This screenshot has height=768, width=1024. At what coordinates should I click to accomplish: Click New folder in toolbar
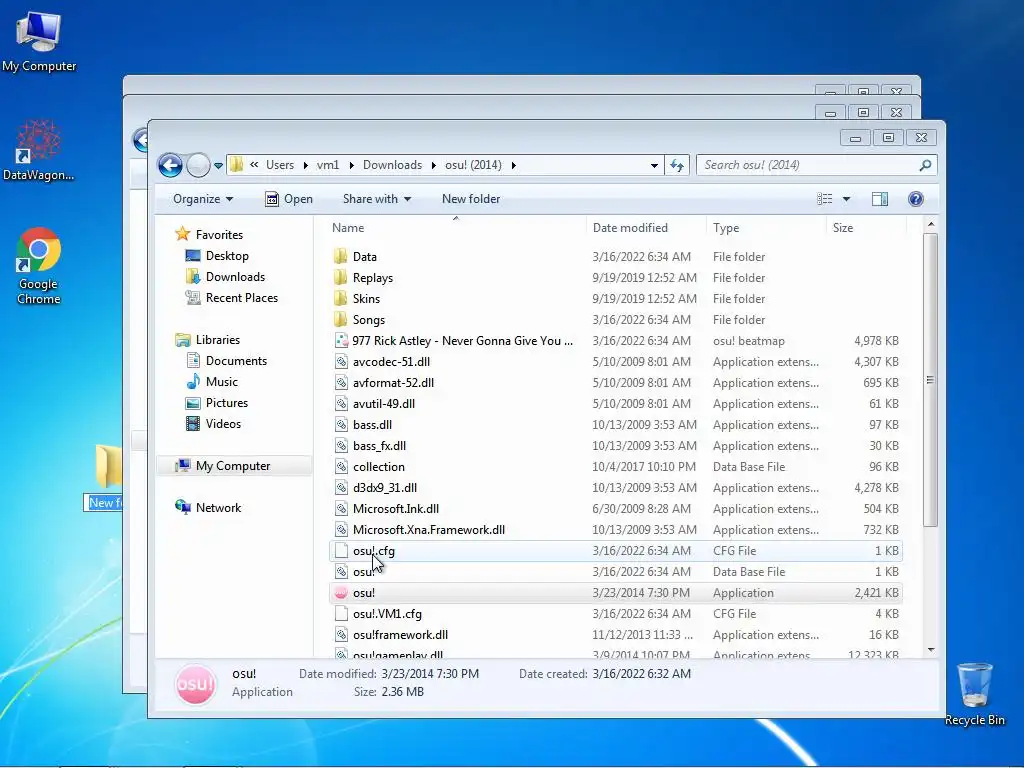(x=471, y=199)
